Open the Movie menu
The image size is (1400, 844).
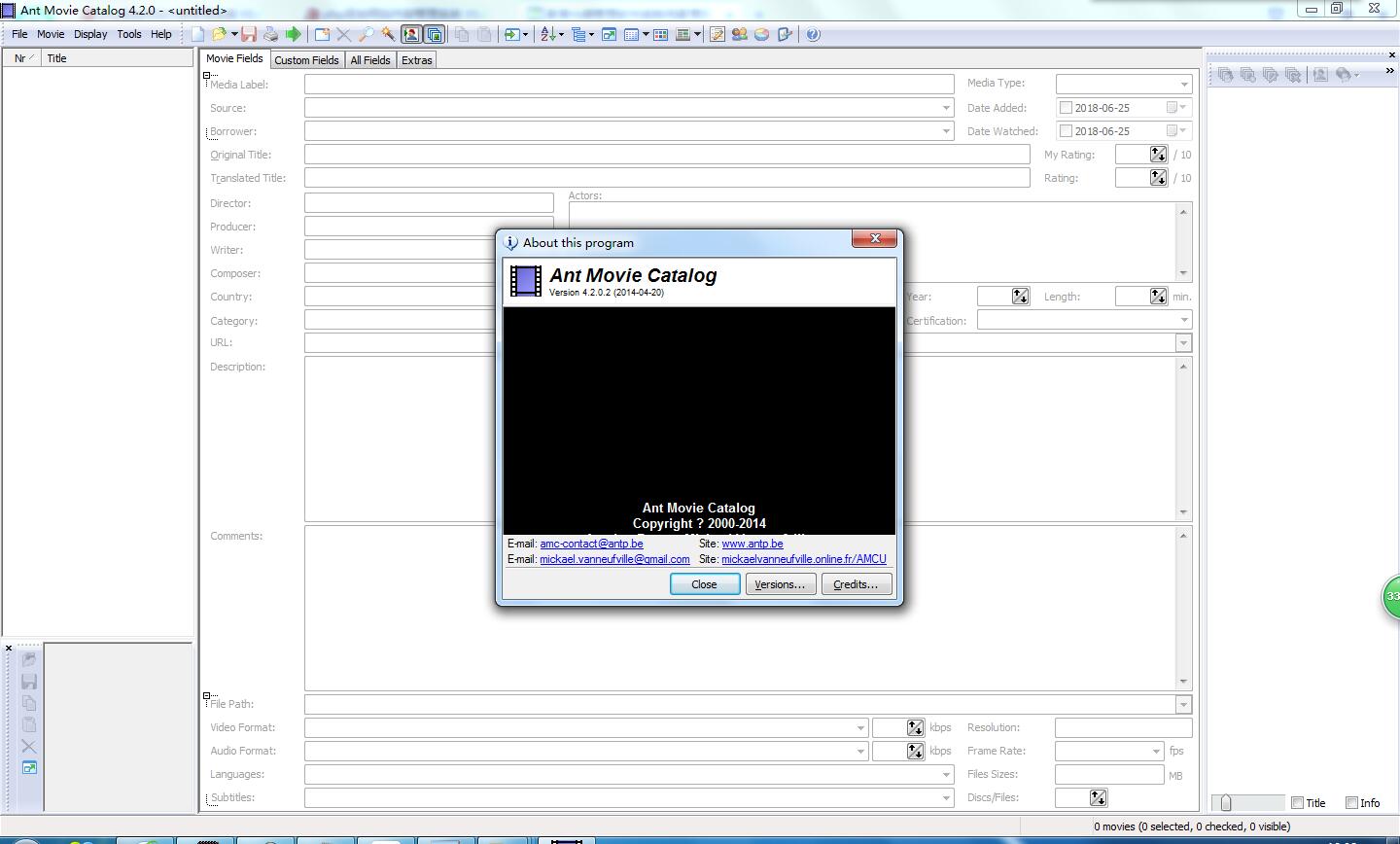[x=51, y=34]
